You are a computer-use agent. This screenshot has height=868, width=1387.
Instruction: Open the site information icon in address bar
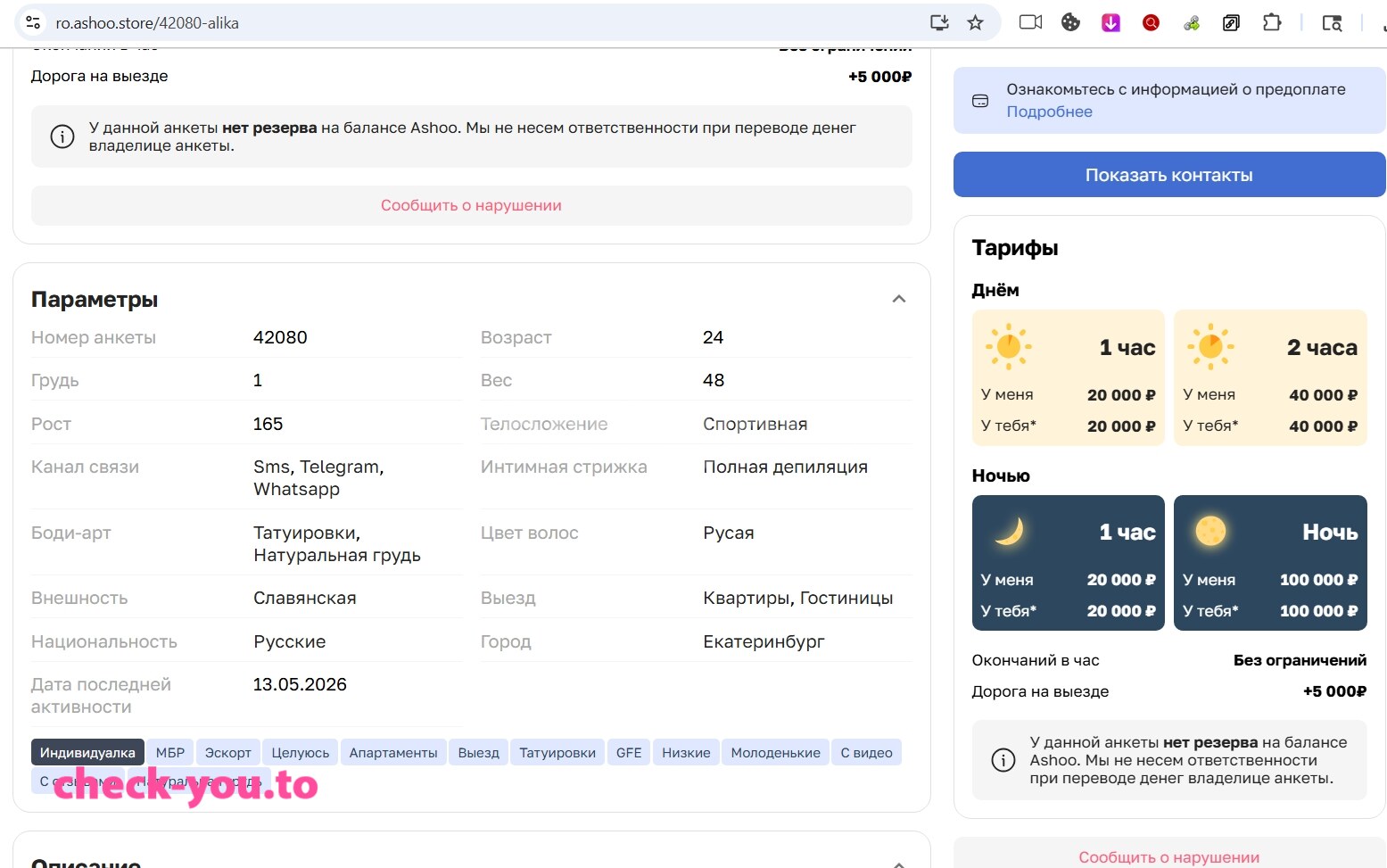click(33, 22)
